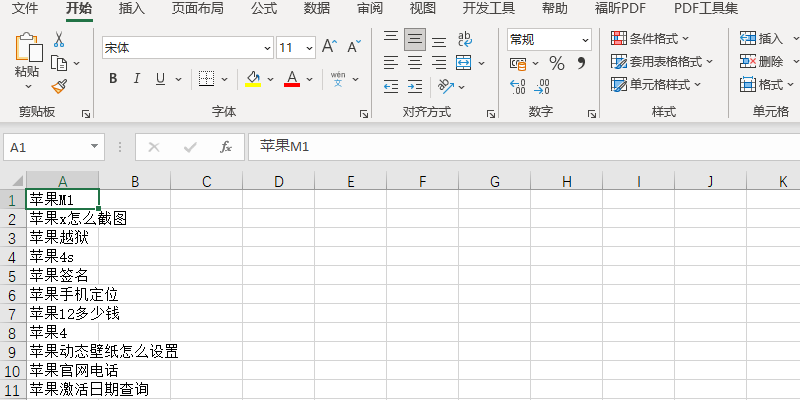Open 条件格式 conditional formatting menu
This screenshot has height=400, width=800.
[x=650, y=38]
